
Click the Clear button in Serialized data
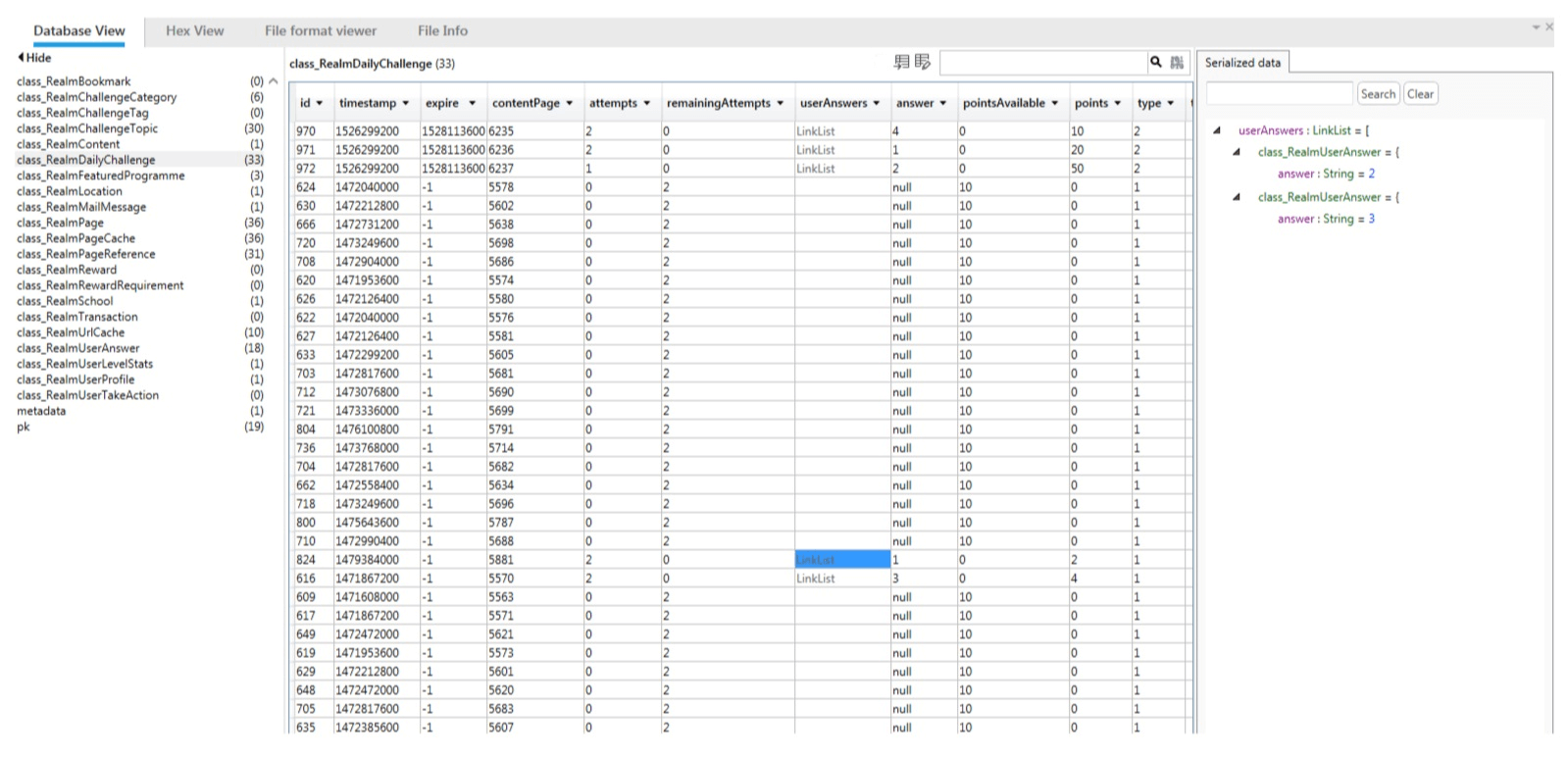click(x=1420, y=94)
